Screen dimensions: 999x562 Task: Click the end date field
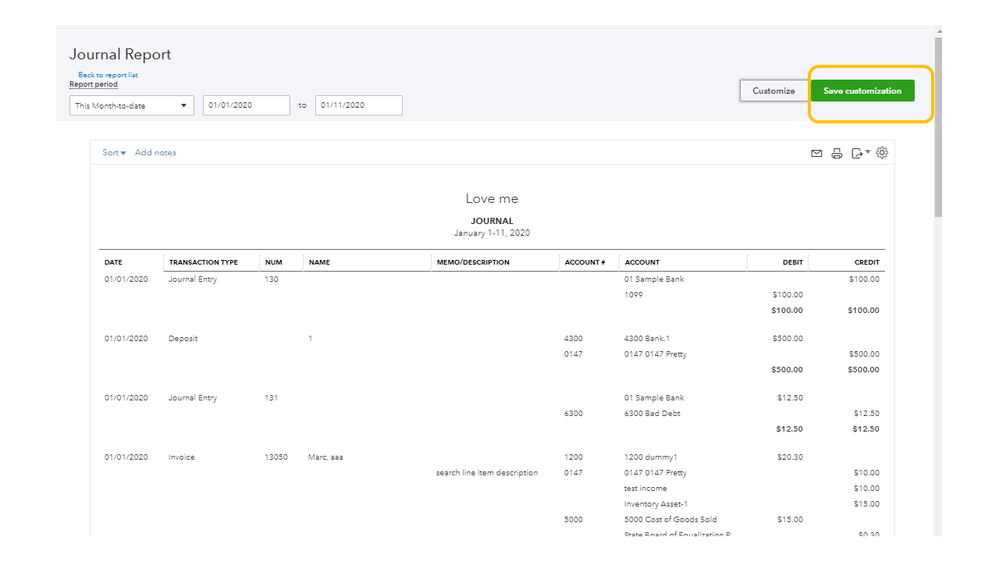(358, 105)
